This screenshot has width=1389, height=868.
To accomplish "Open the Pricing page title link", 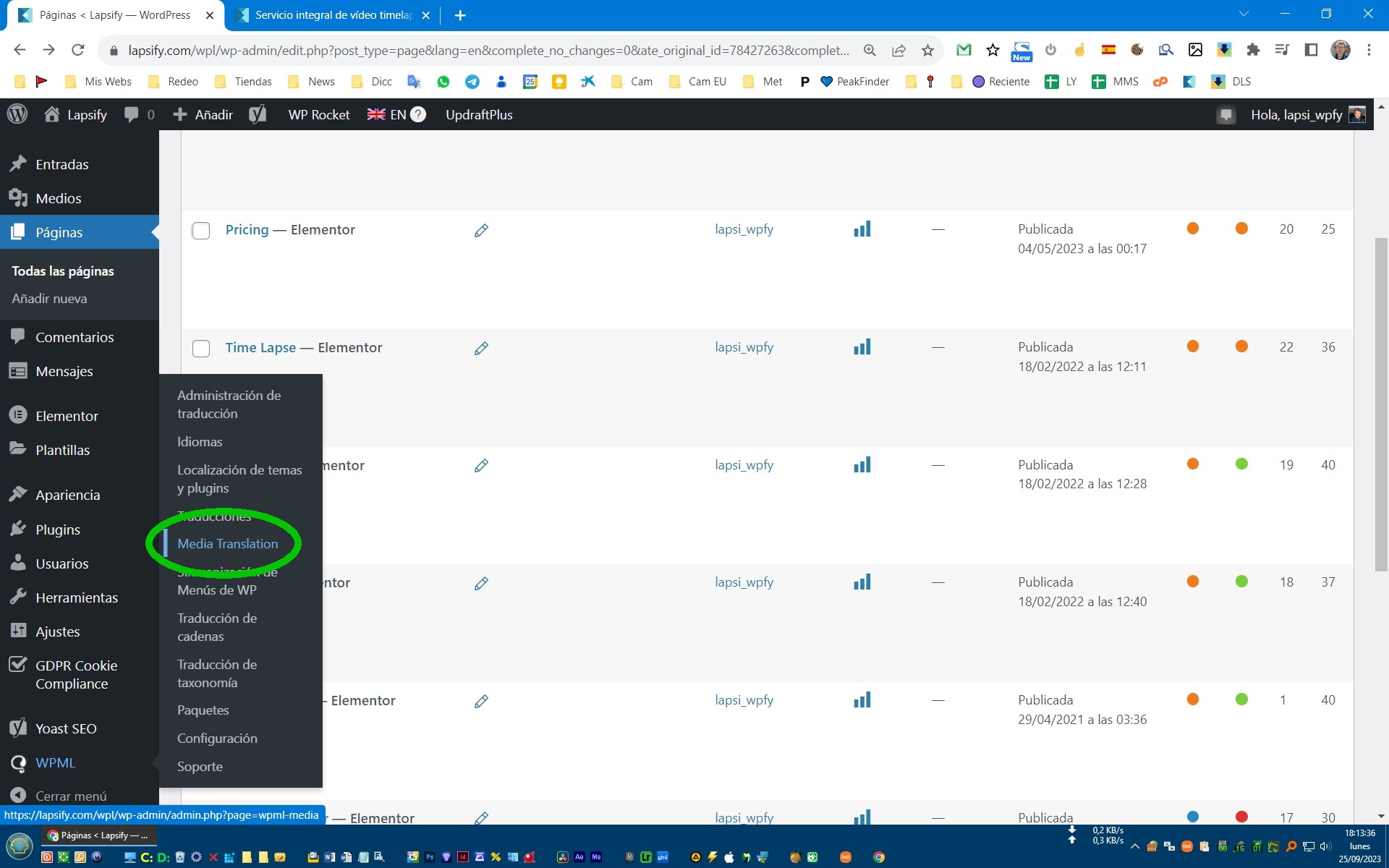I will tap(247, 230).
